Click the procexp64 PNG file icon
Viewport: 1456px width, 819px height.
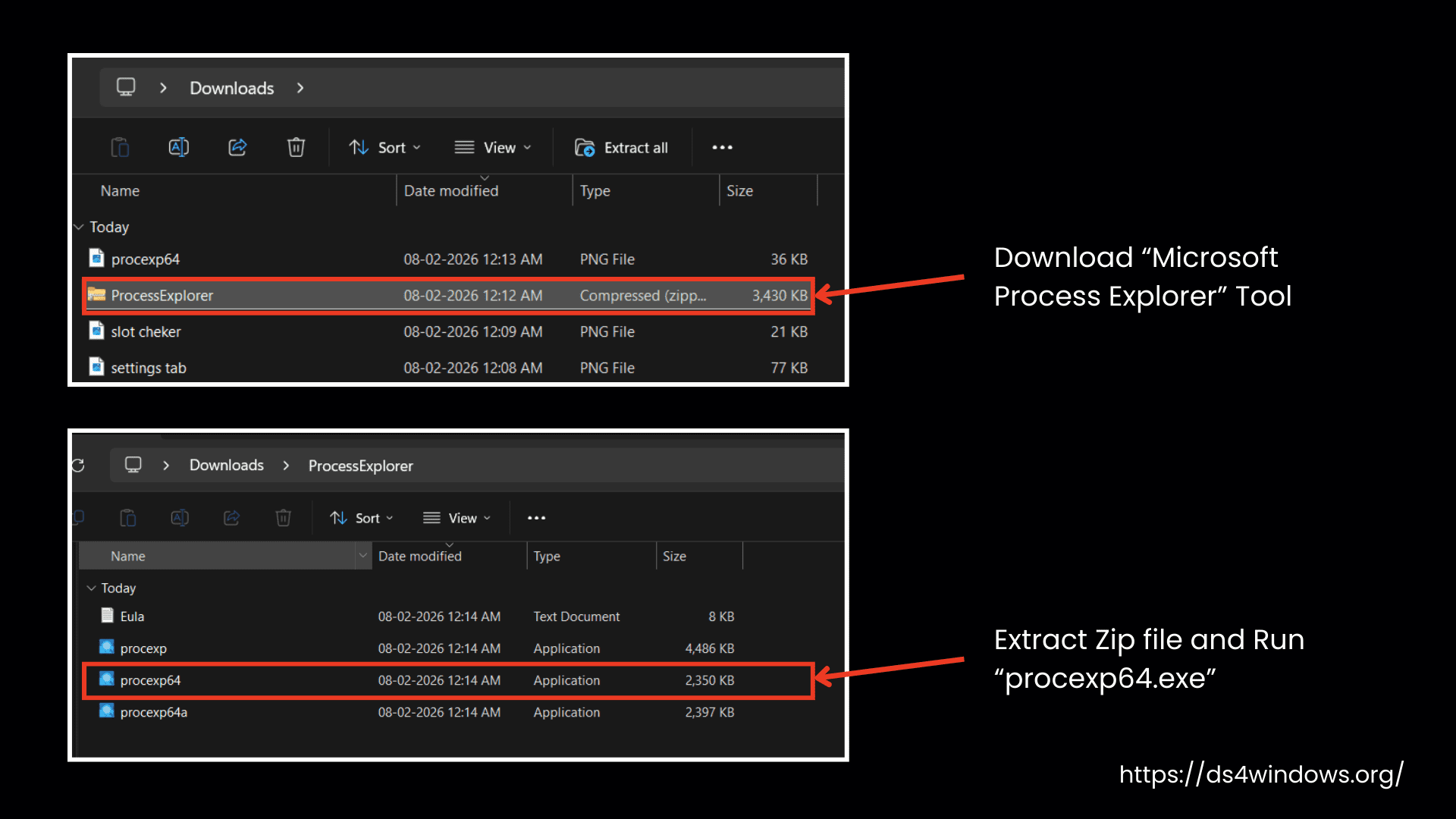[96, 258]
